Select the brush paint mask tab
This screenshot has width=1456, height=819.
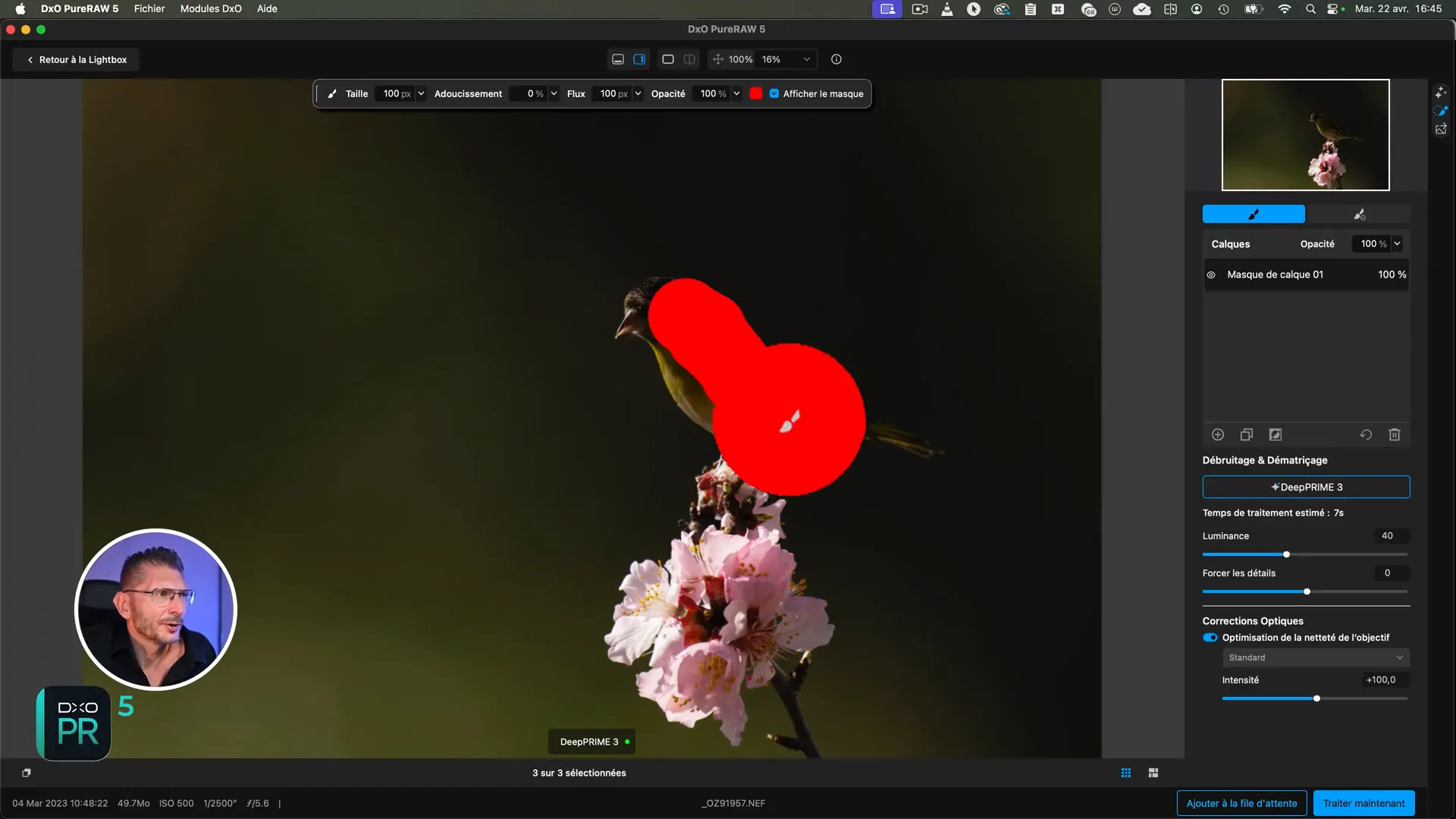1254,215
